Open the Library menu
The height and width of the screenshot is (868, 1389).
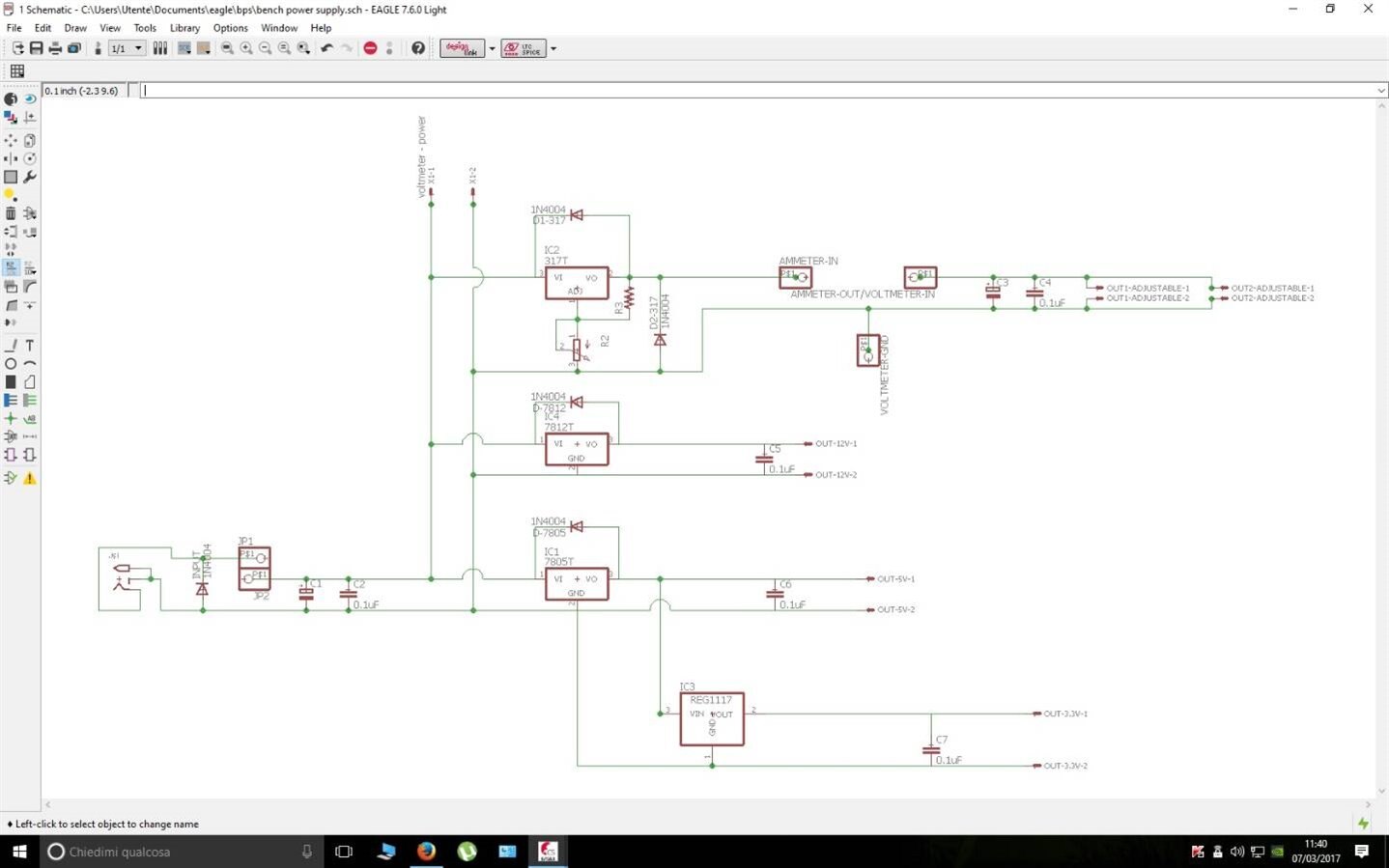184,28
